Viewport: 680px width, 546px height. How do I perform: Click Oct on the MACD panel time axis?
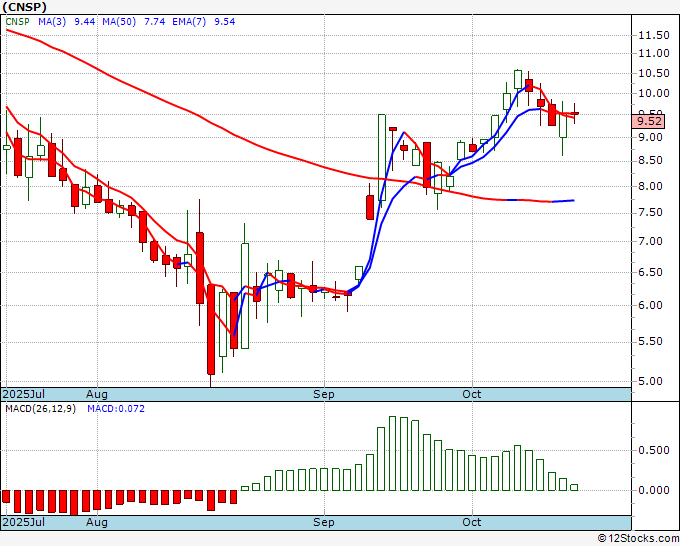[471, 522]
